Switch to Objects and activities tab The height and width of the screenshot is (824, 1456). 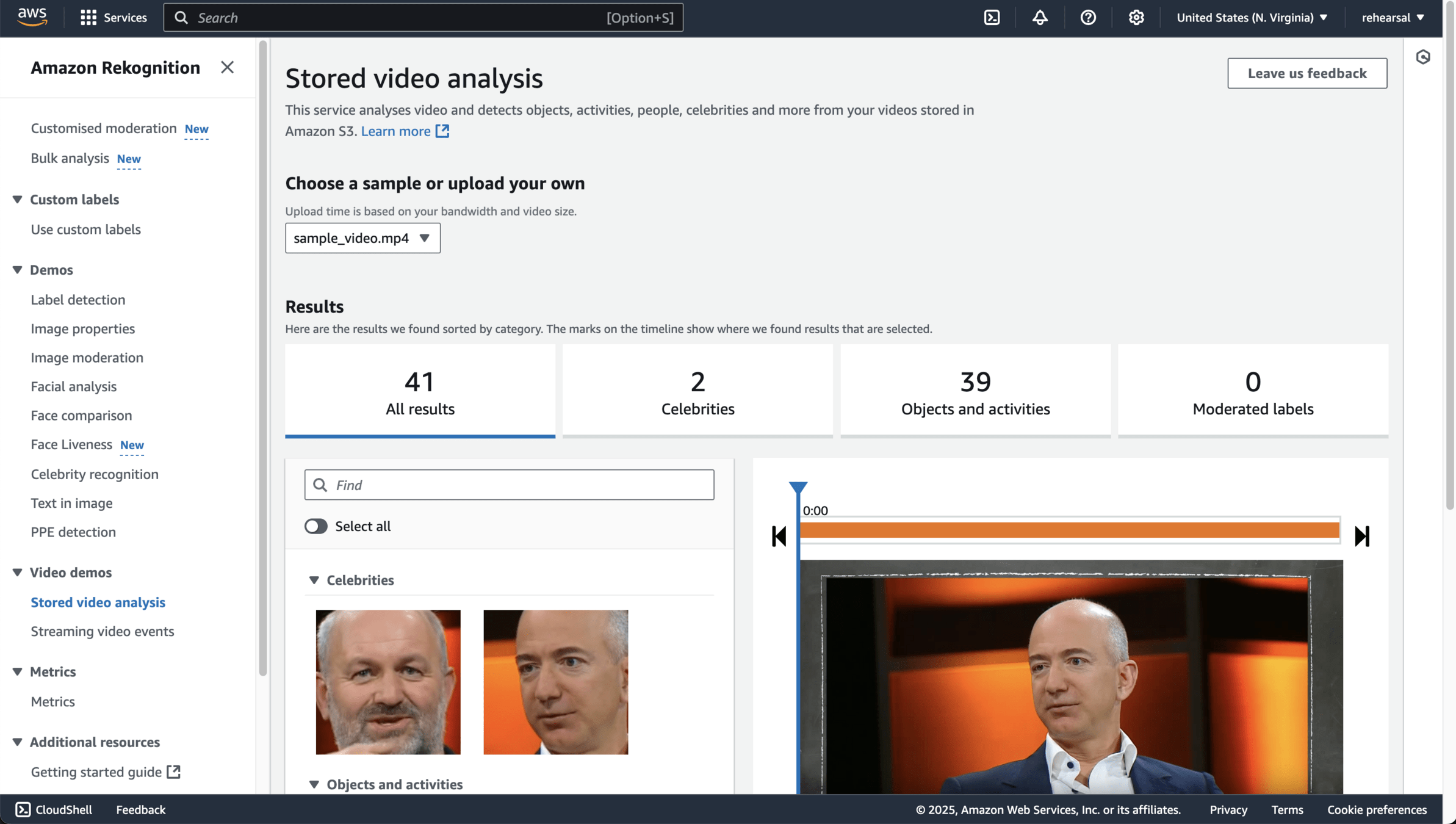pyautogui.click(x=975, y=391)
